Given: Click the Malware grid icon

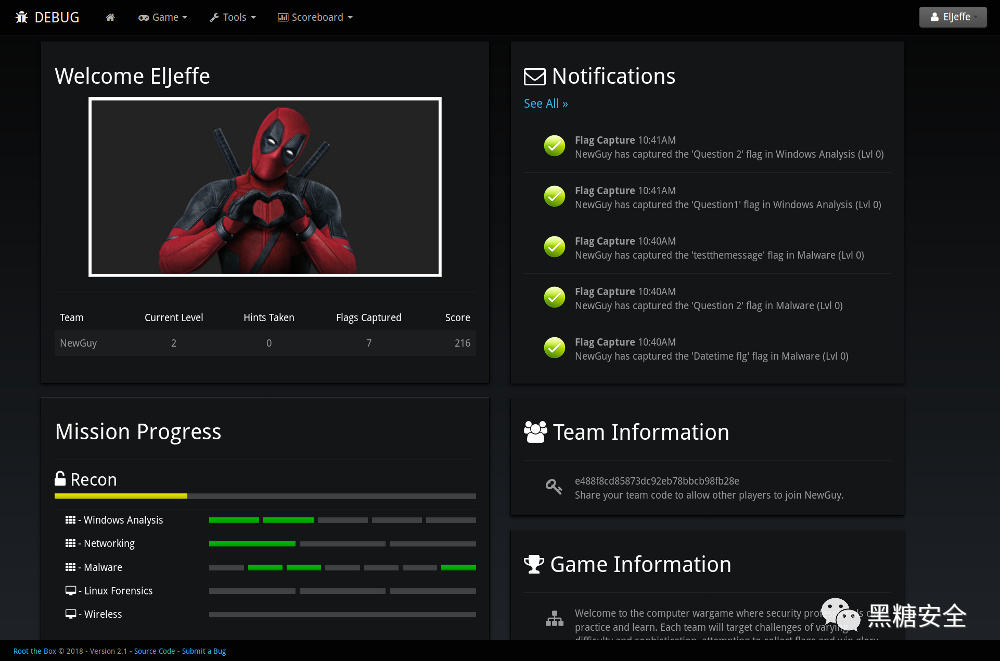Looking at the screenshot, I should point(70,567).
